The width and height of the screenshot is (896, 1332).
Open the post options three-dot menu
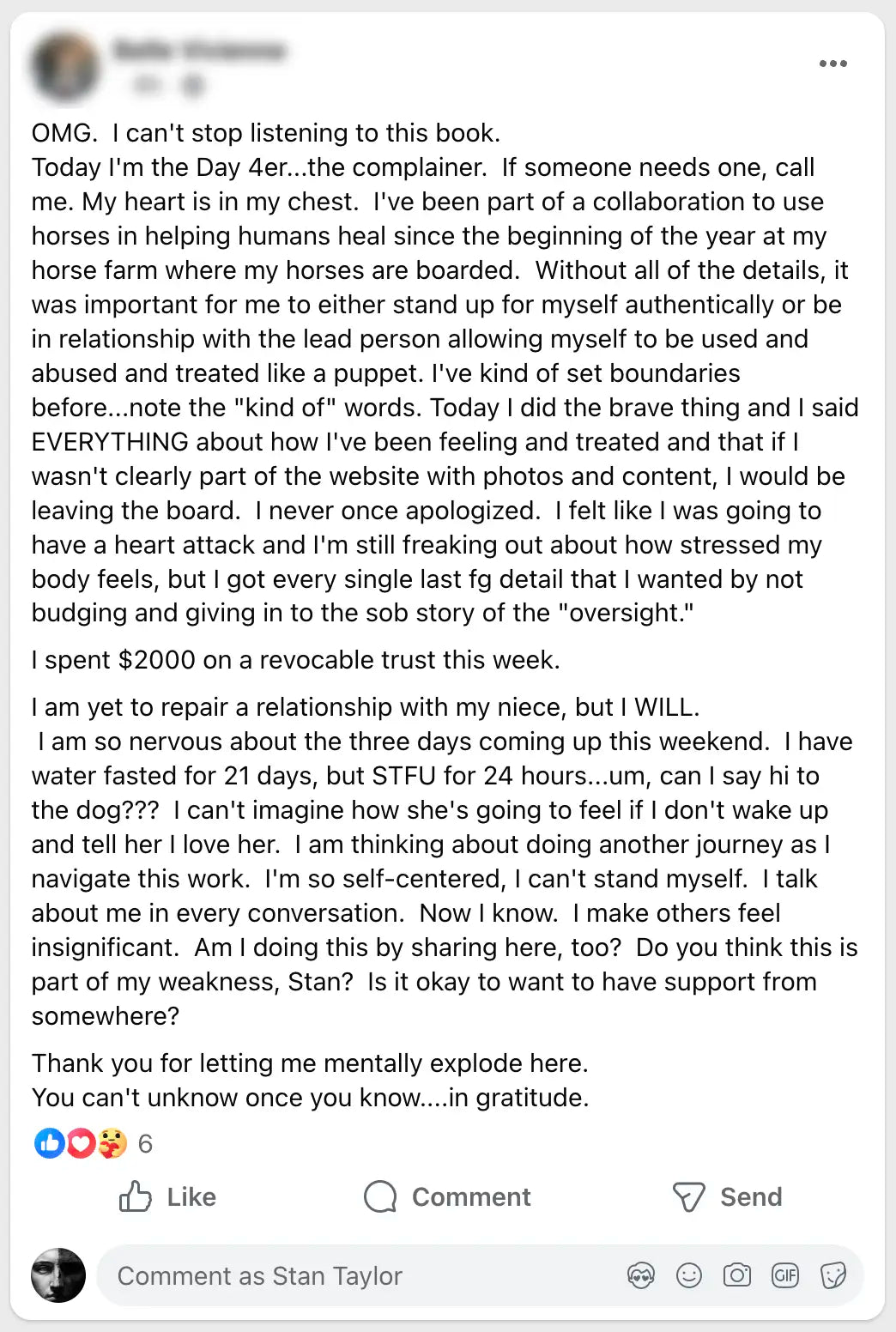(832, 64)
